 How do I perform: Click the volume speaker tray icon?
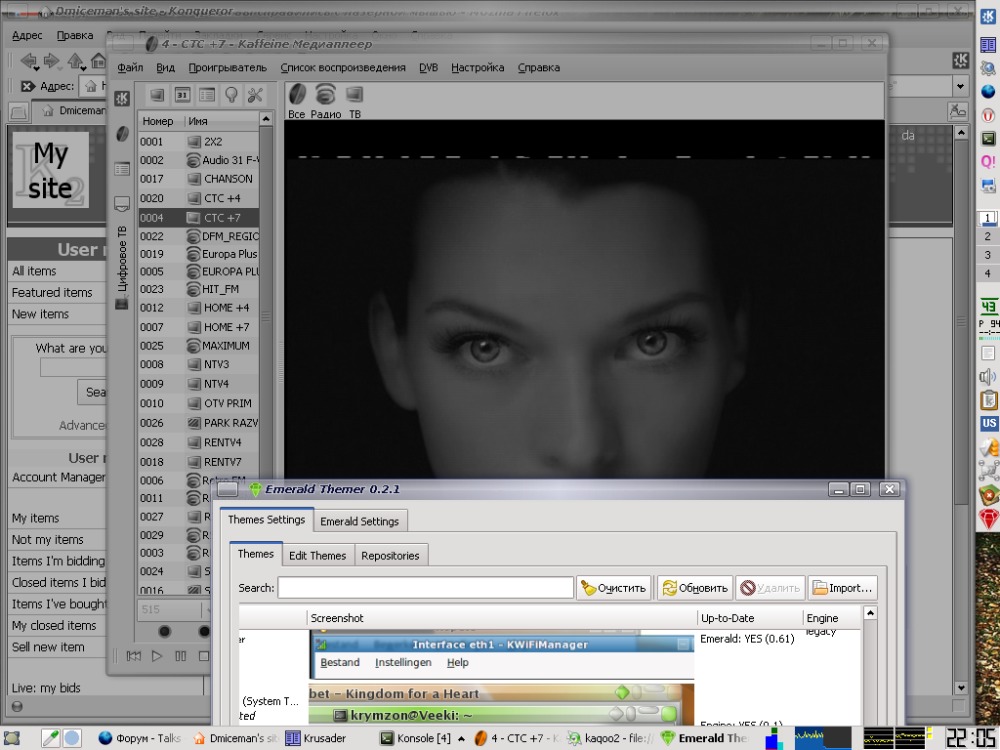pos(988,377)
